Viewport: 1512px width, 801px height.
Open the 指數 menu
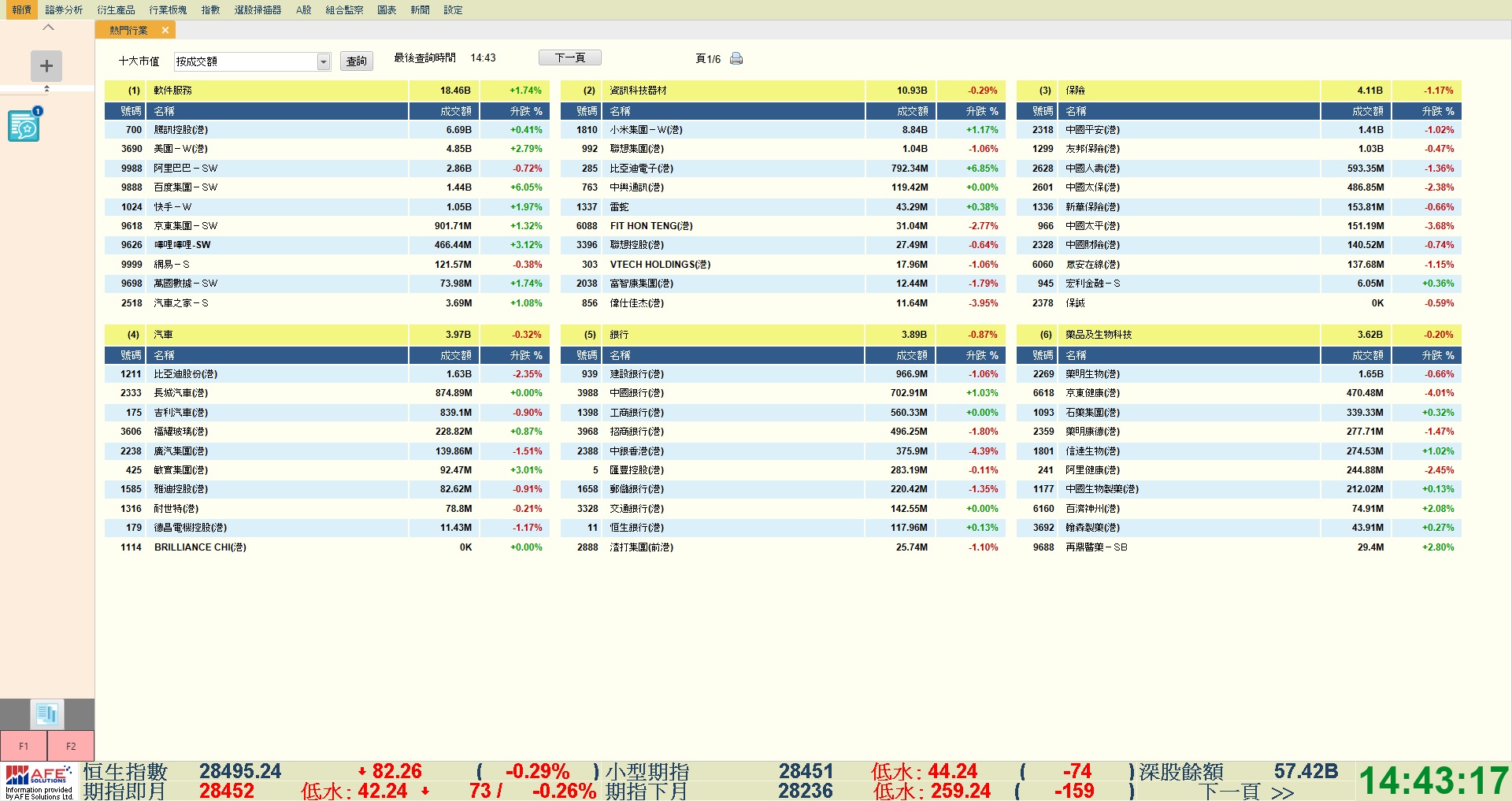tap(210, 9)
